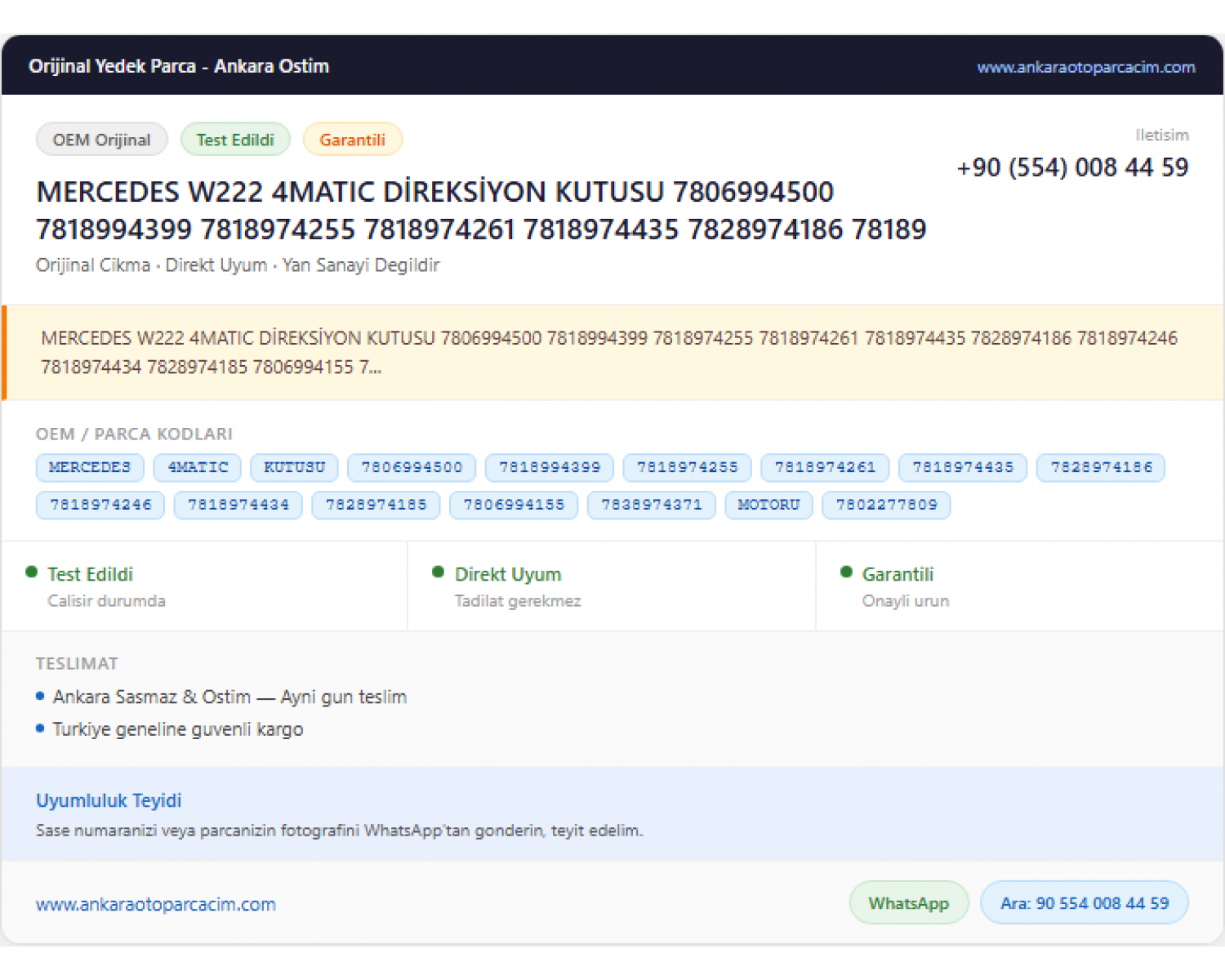The image size is (1225, 980).
Task: Select the 7818974246 code chip
Action: point(100,506)
